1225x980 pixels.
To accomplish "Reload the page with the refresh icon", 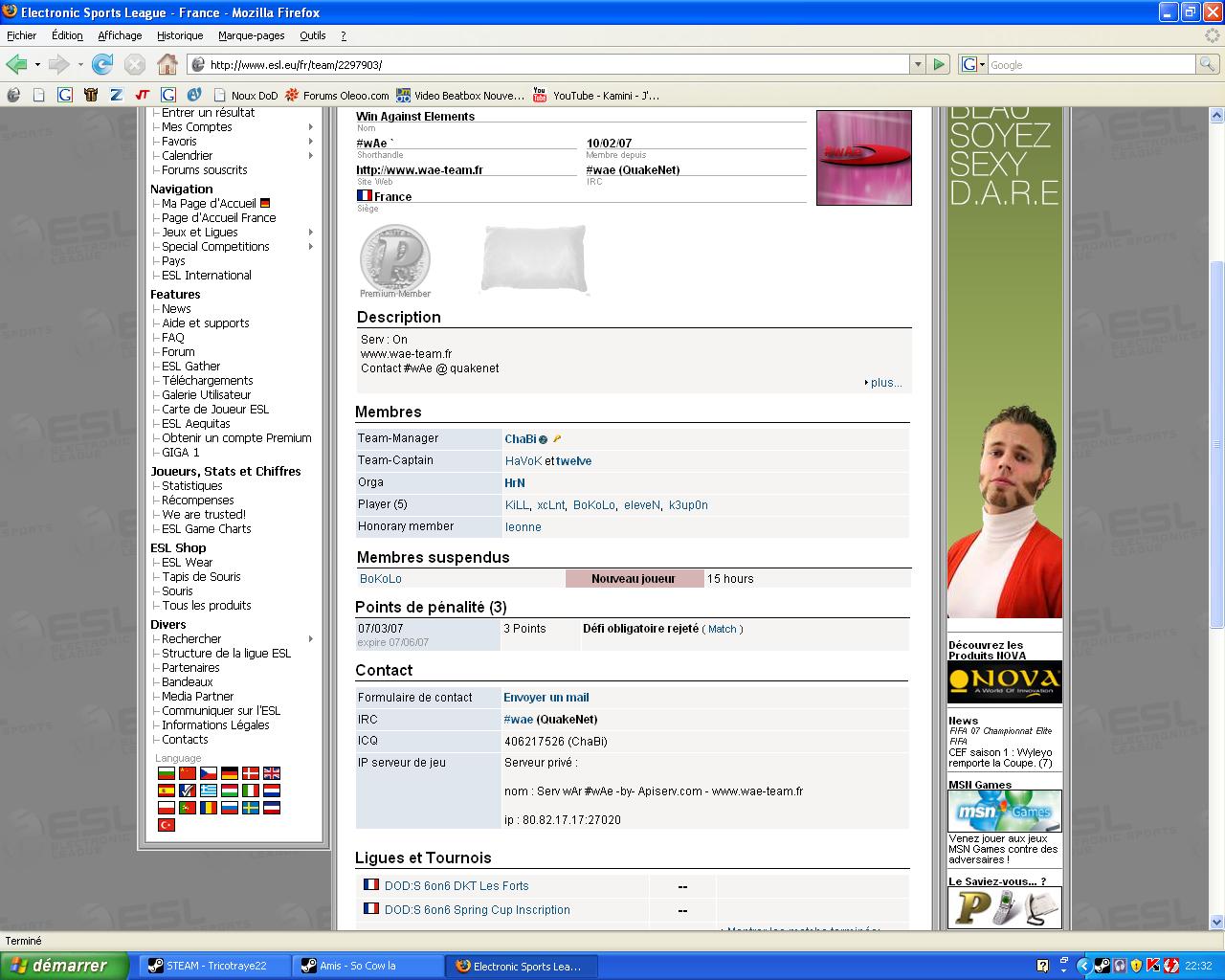I will point(102,64).
